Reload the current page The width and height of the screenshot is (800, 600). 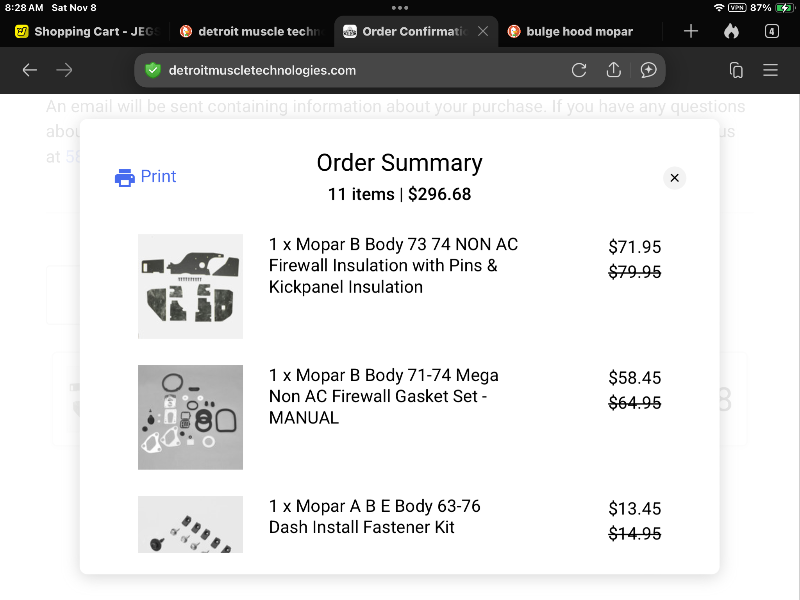click(579, 70)
